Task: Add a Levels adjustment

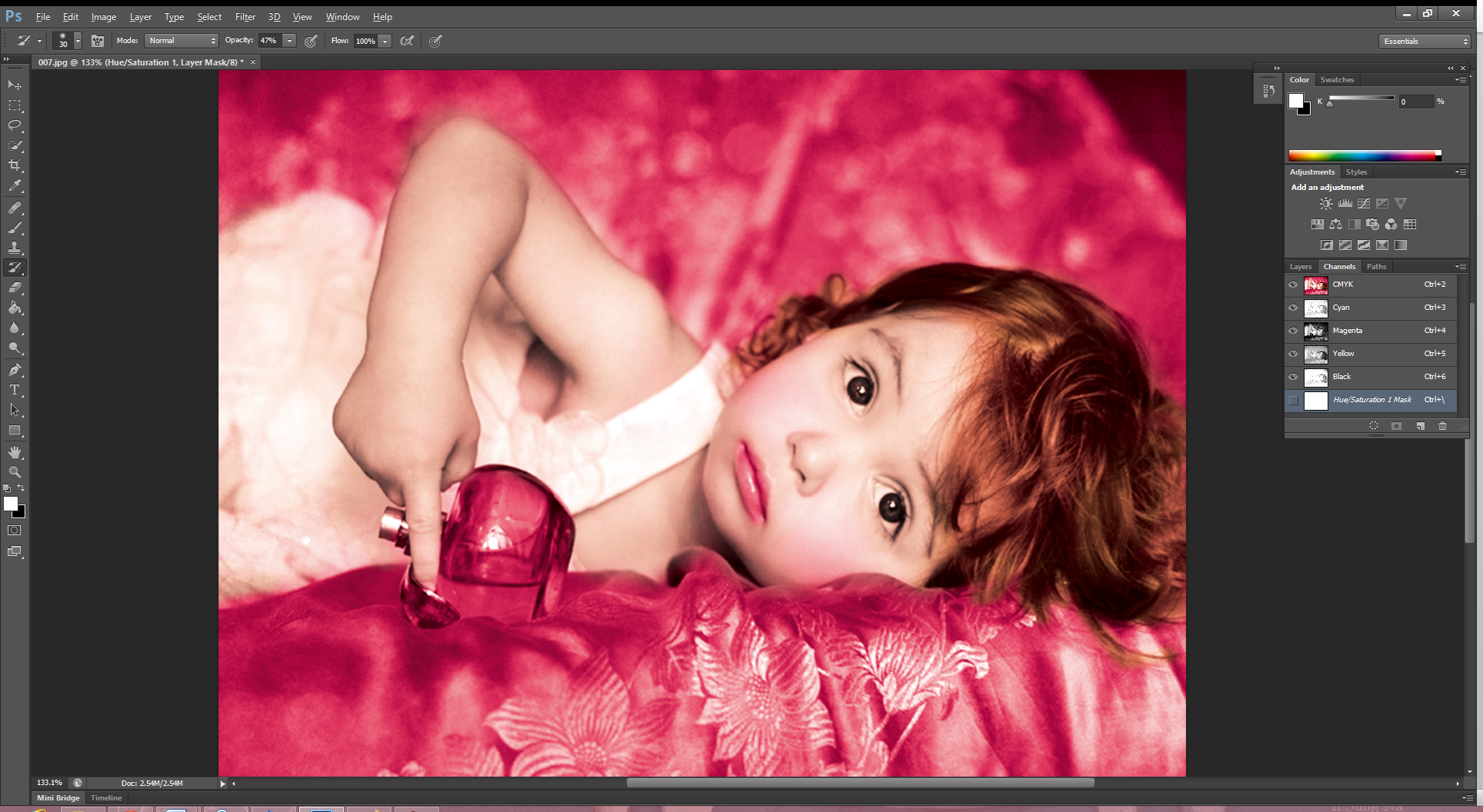Action: [x=1345, y=204]
